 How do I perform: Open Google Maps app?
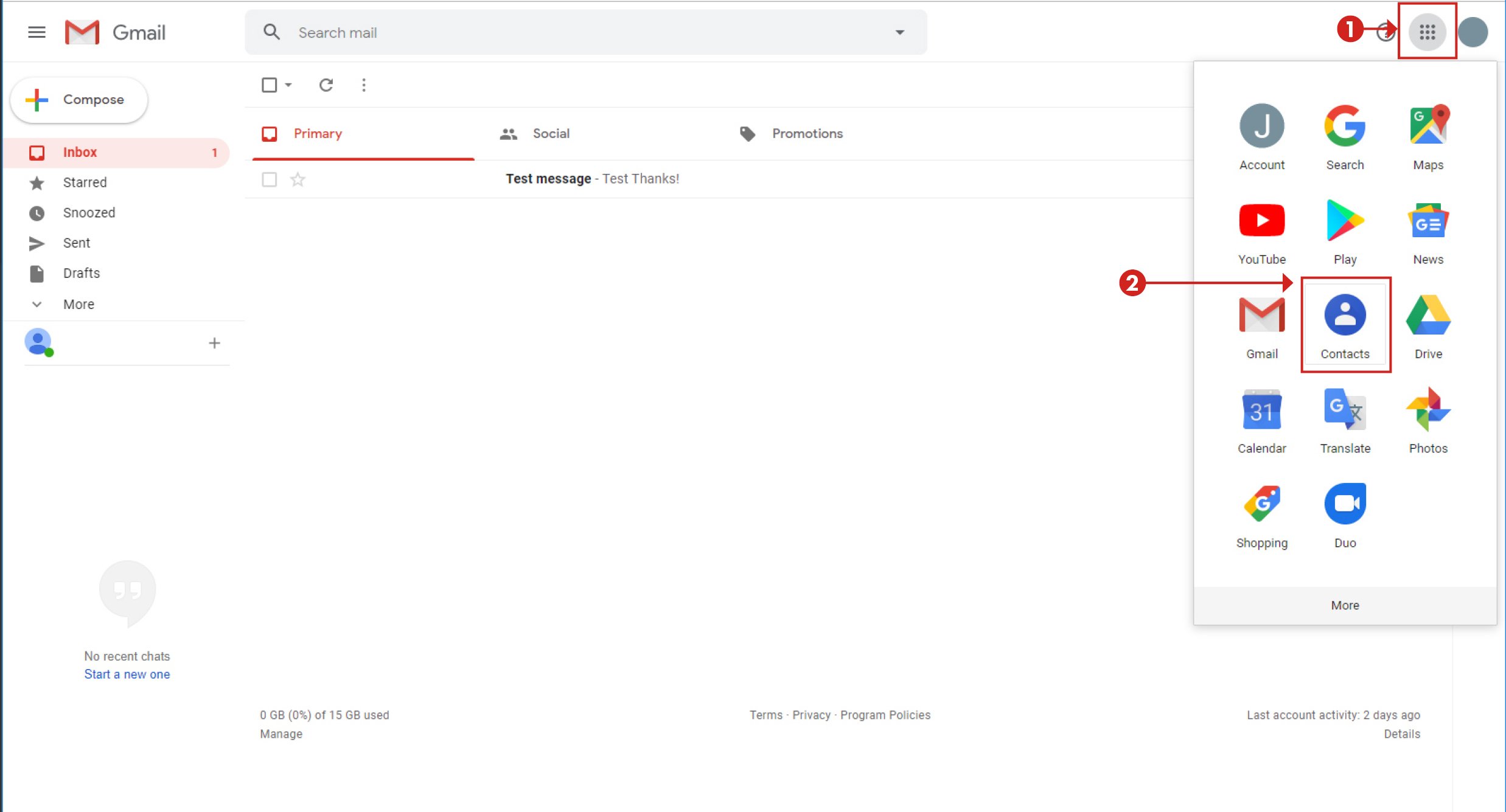point(1428,137)
